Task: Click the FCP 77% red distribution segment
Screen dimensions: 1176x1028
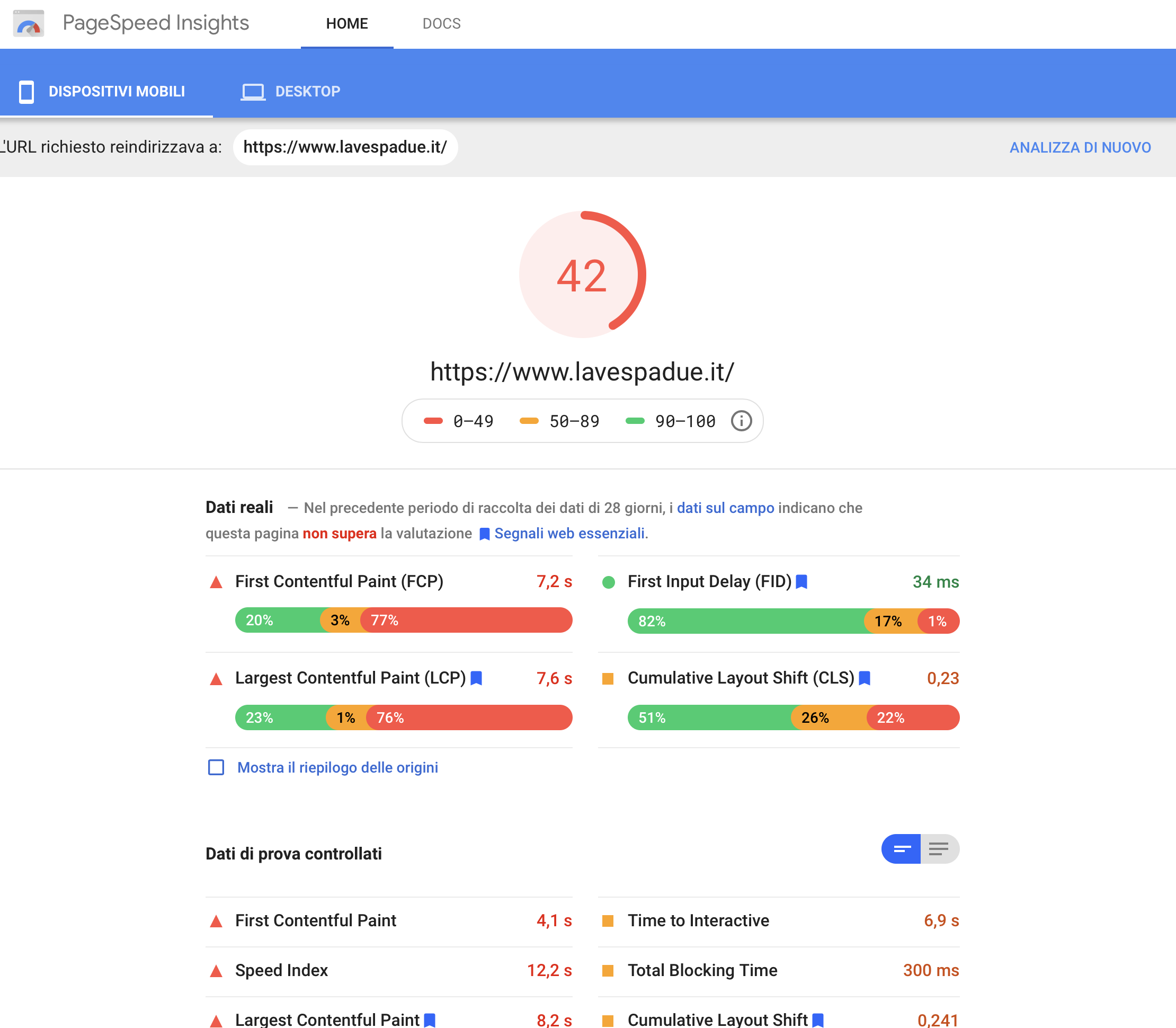Action: tap(466, 621)
